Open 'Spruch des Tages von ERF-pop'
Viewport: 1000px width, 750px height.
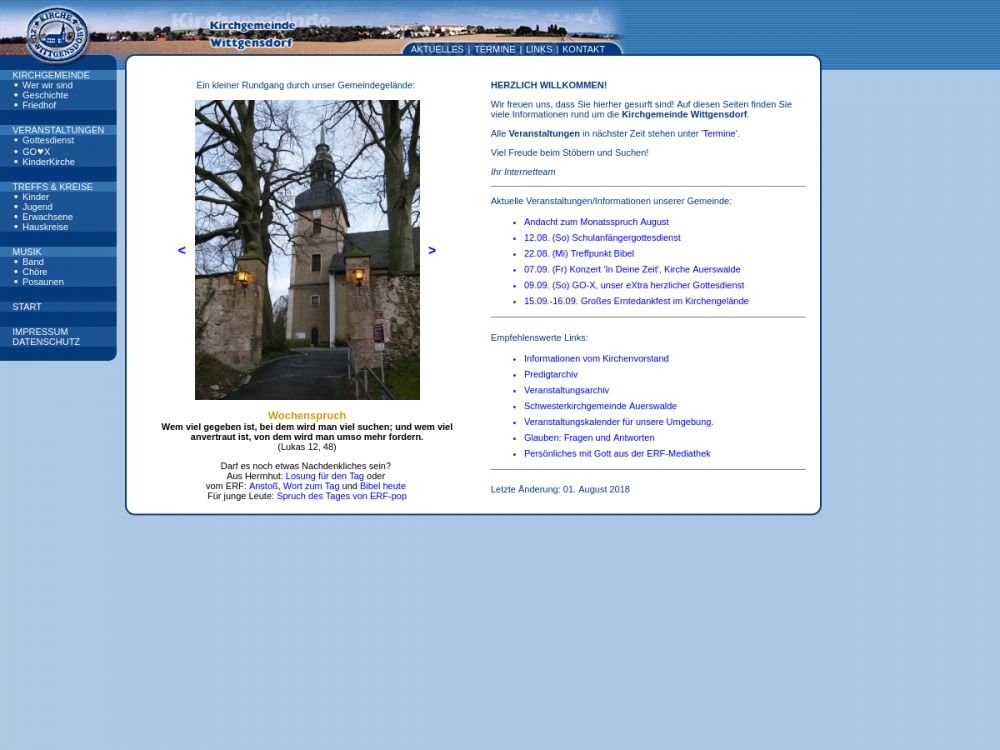[x=341, y=496]
